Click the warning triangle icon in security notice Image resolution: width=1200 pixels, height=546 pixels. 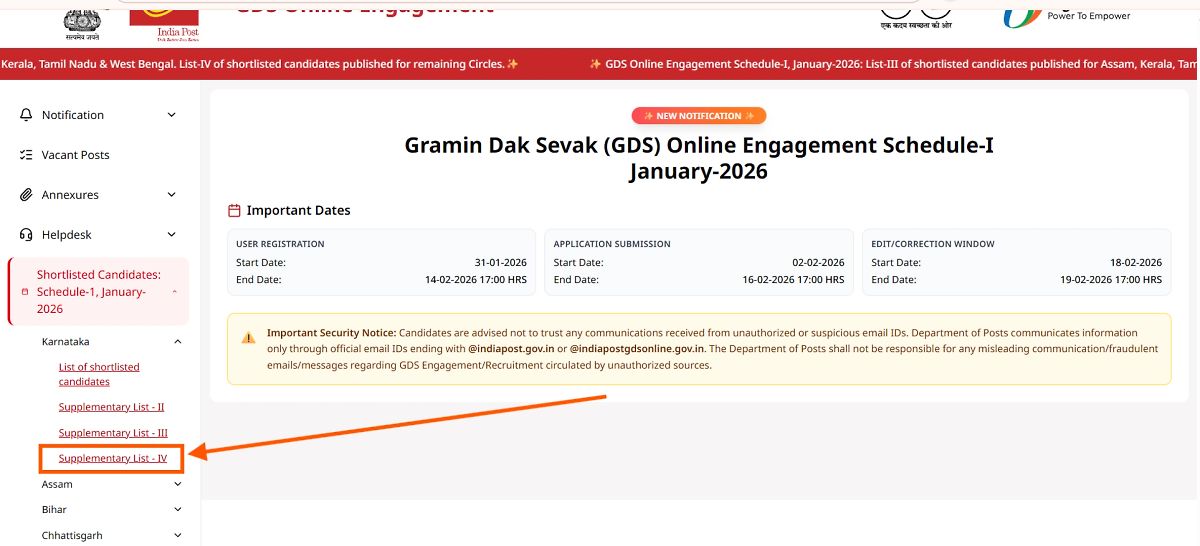pyautogui.click(x=248, y=338)
